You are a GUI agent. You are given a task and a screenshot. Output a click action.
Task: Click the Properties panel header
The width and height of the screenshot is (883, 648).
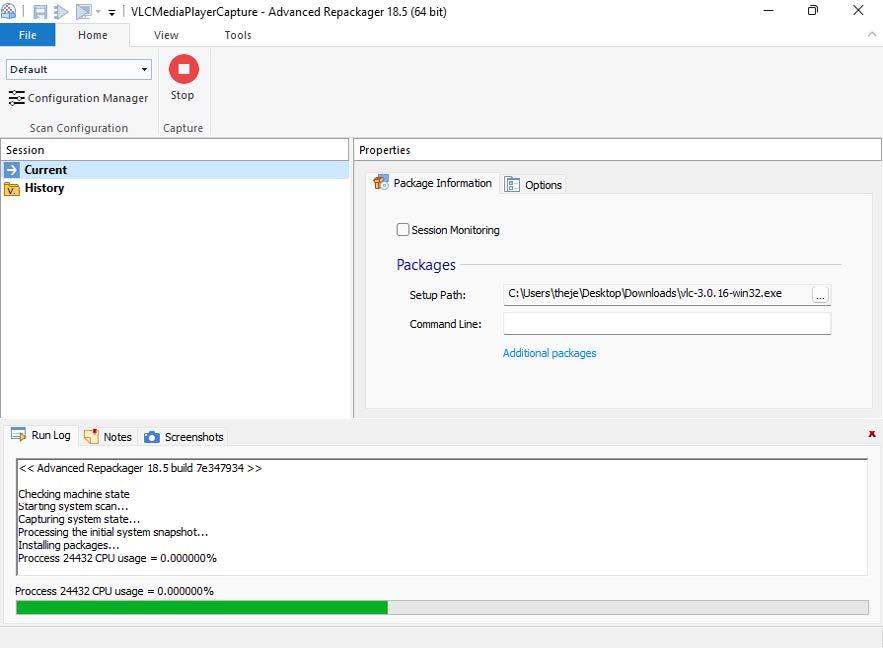[618, 150]
